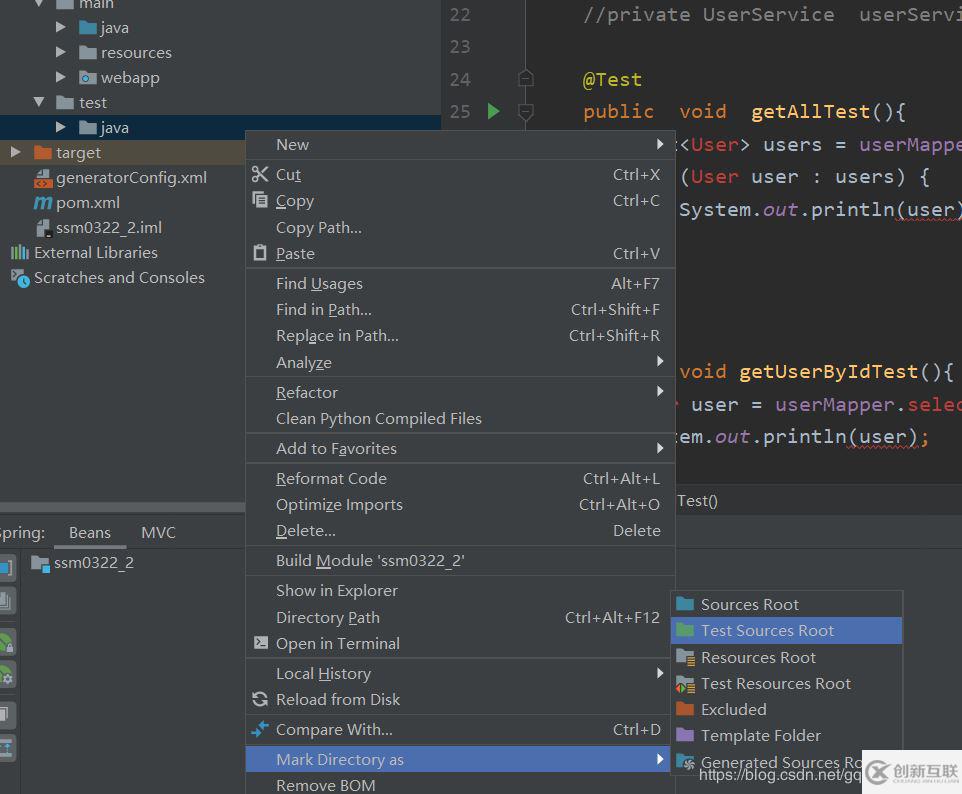This screenshot has width=962, height=794.
Task: Click the Reload from Disk icon
Action: point(260,699)
